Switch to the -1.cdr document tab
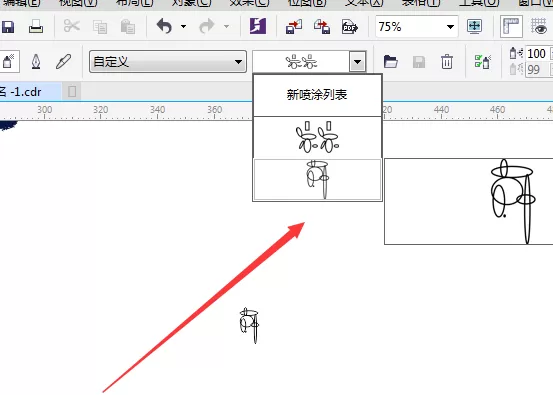Viewport: 553px width, 395px height. tap(30, 92)
